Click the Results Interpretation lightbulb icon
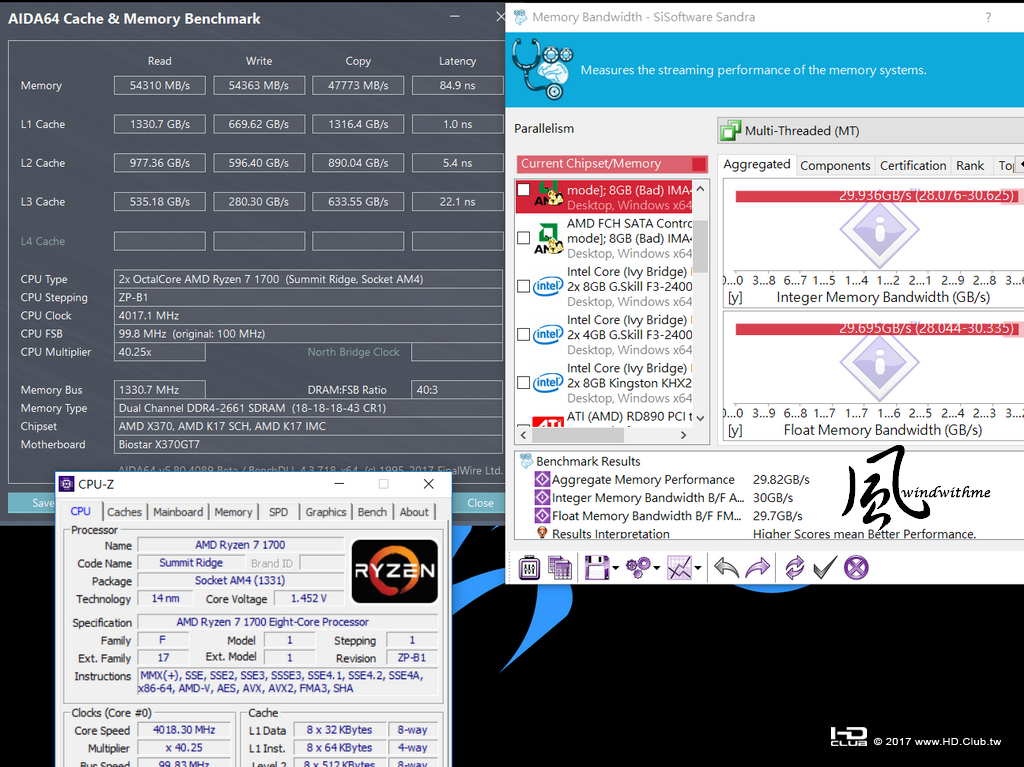Viewport: 1024px width, 767px height. tap(542, 533)
